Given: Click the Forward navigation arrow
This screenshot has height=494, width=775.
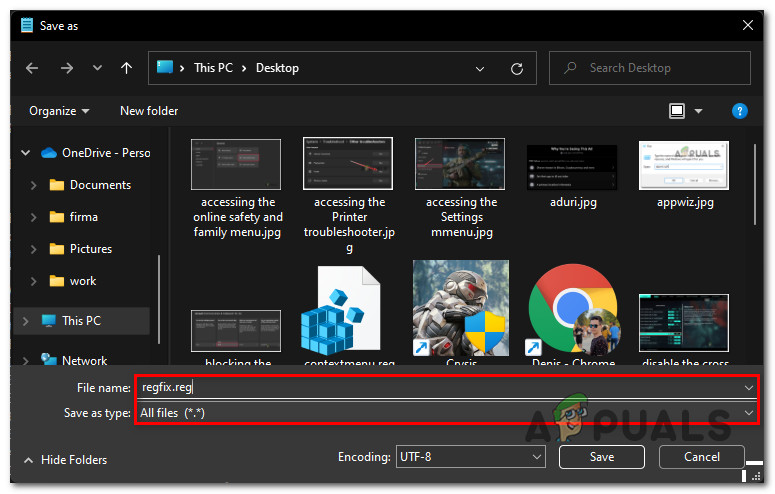Looking at the screenshot, I should (64, 68).
